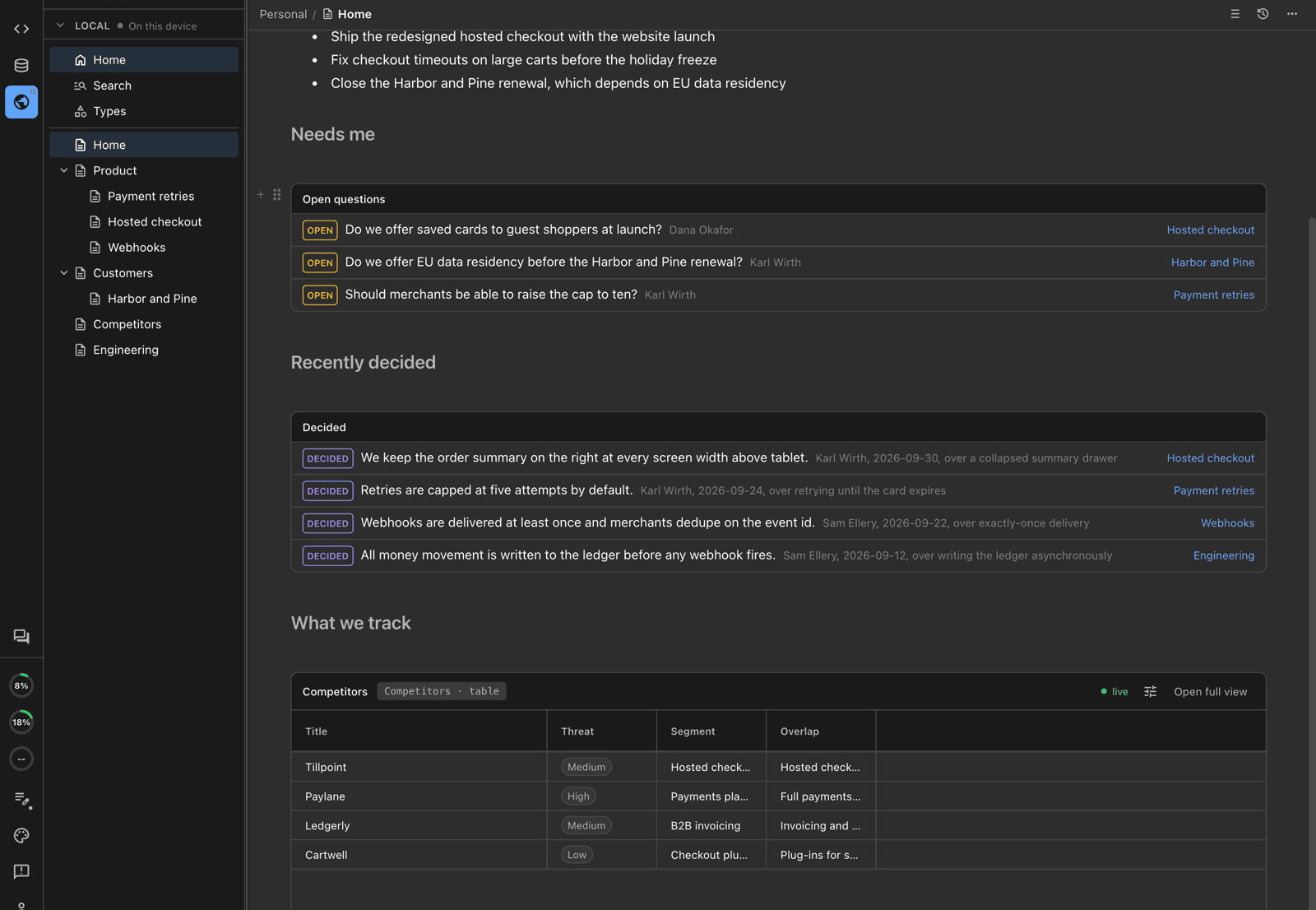1316x910 pixels.
Task: Select the highlighted globe icon in left rail
Action: [x=21, y=102]
